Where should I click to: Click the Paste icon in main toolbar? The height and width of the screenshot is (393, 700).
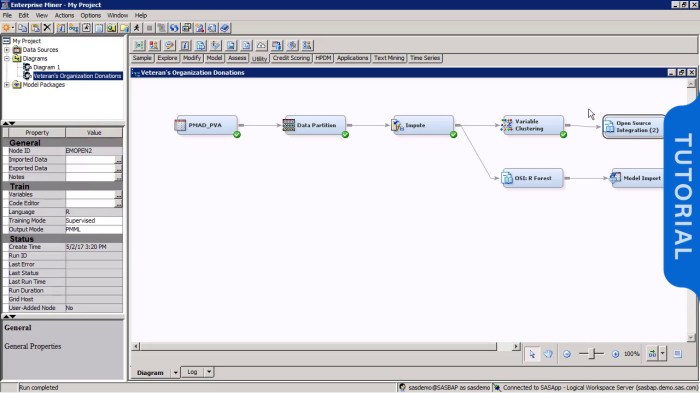click(35, 28)
